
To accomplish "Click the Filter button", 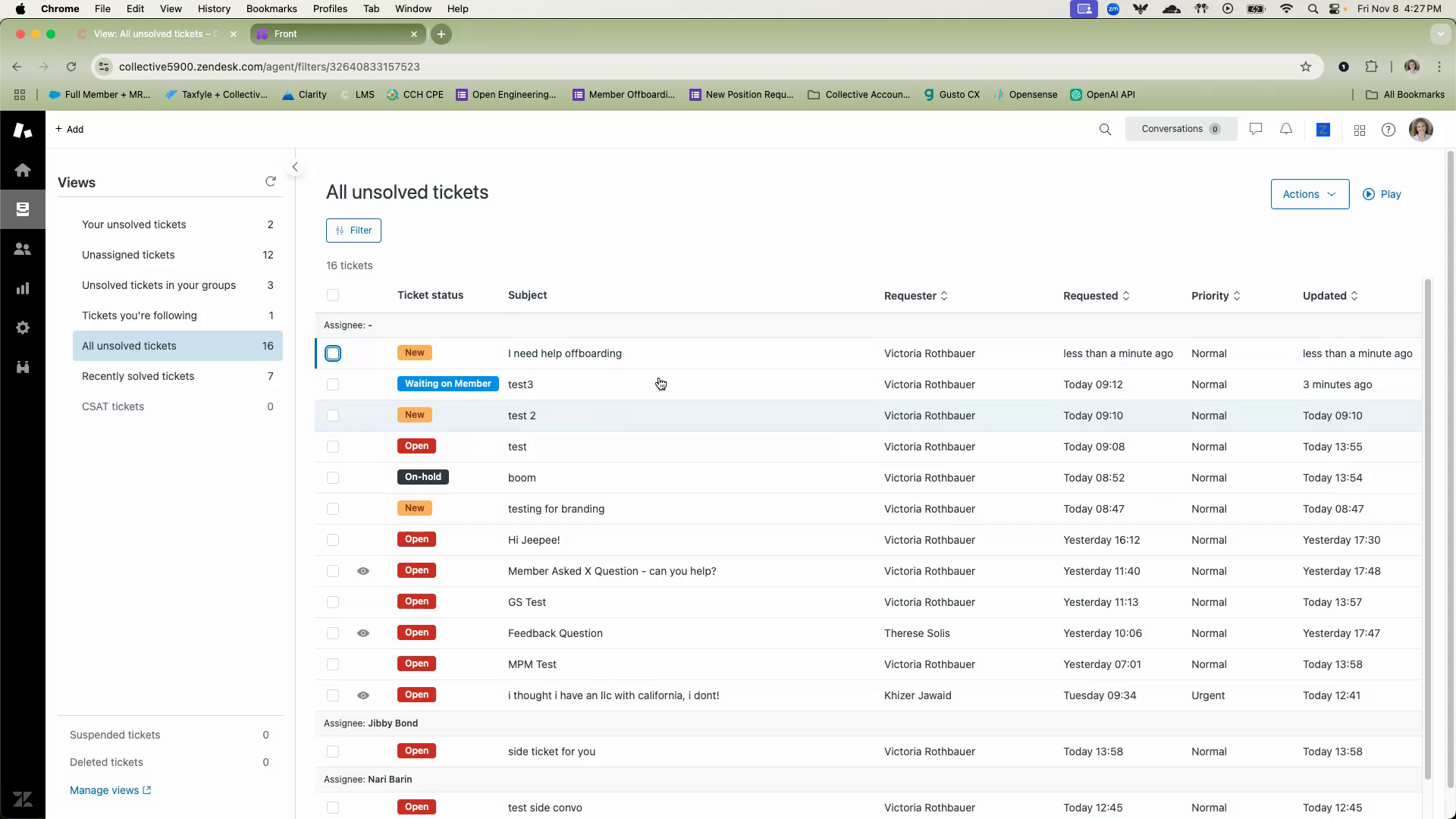I will 353,231.
